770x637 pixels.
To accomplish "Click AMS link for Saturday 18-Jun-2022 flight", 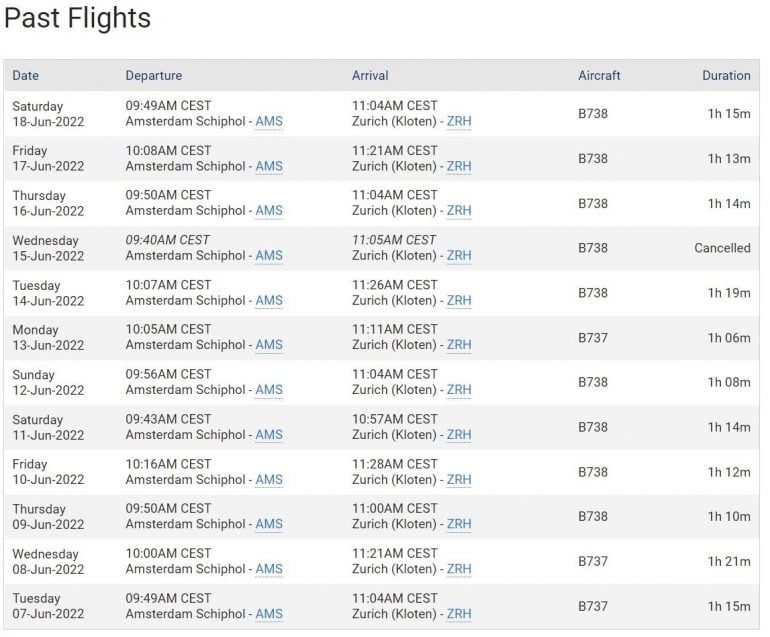I will pos(269,122).
